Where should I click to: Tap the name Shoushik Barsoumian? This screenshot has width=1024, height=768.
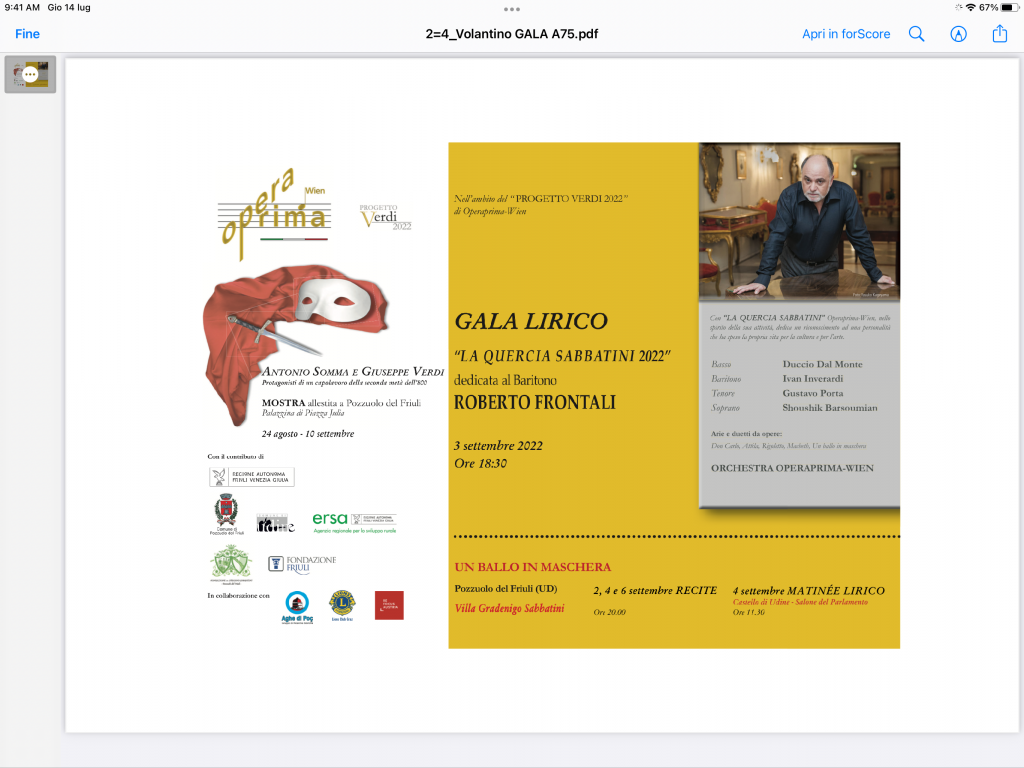[x=830, y=408]
